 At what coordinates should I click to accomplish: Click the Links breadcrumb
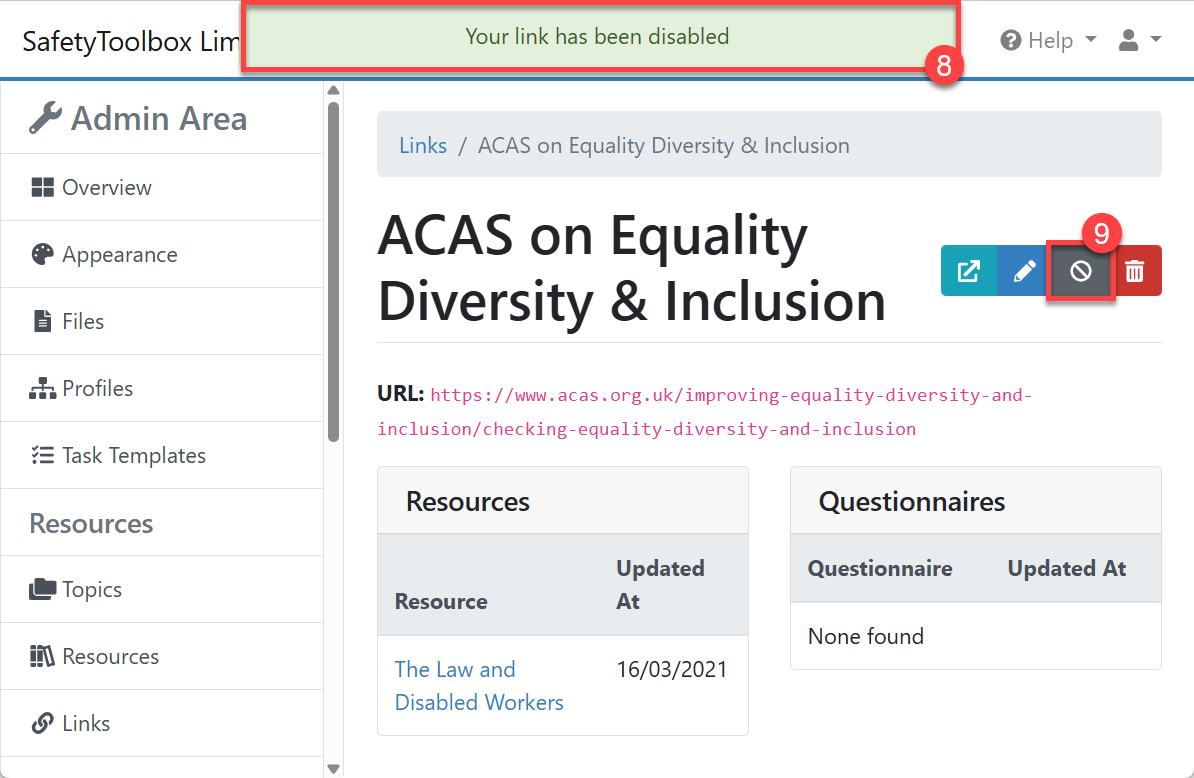[423, 145]
